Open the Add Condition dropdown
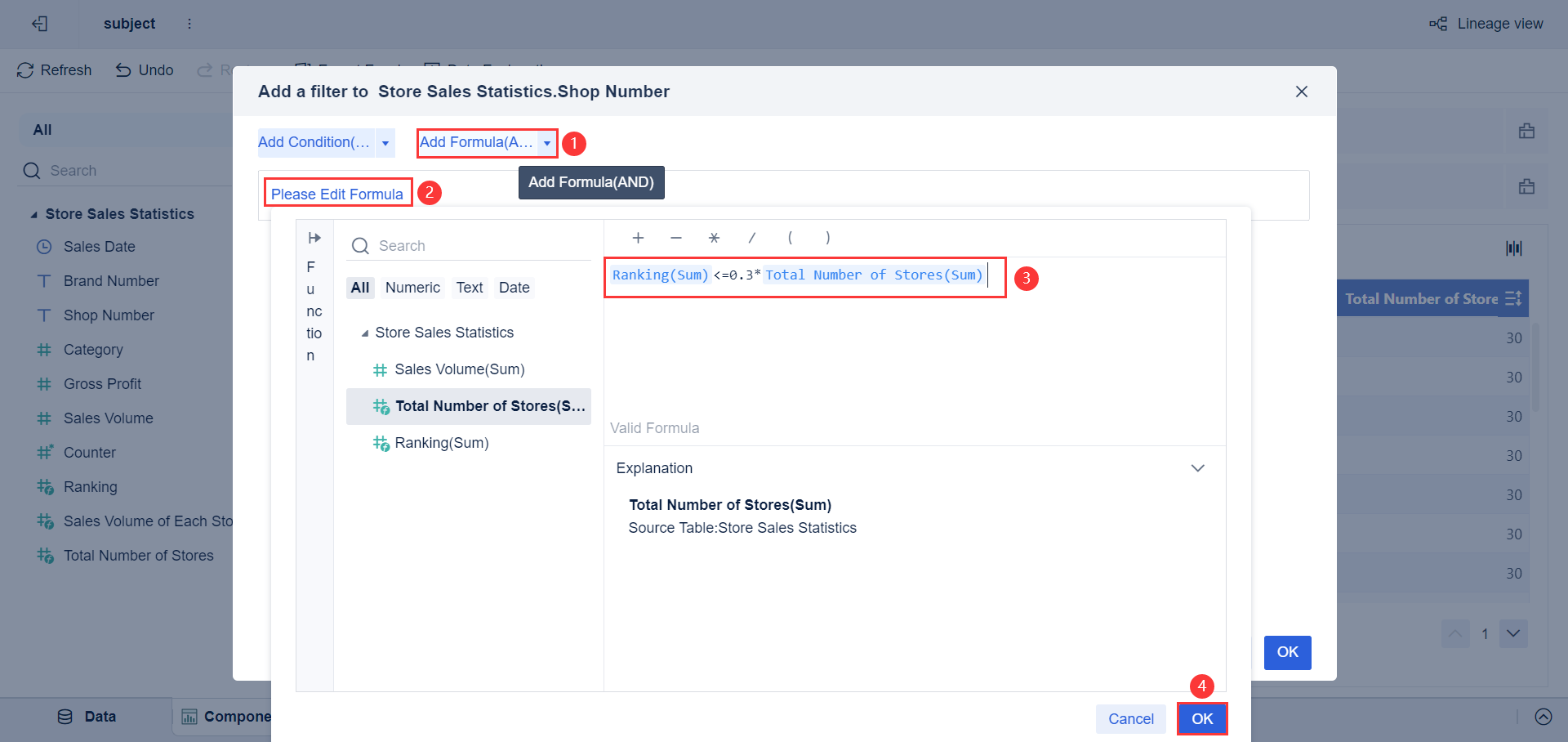Viewport: 1568px width, 742px height. pos(385,142)
